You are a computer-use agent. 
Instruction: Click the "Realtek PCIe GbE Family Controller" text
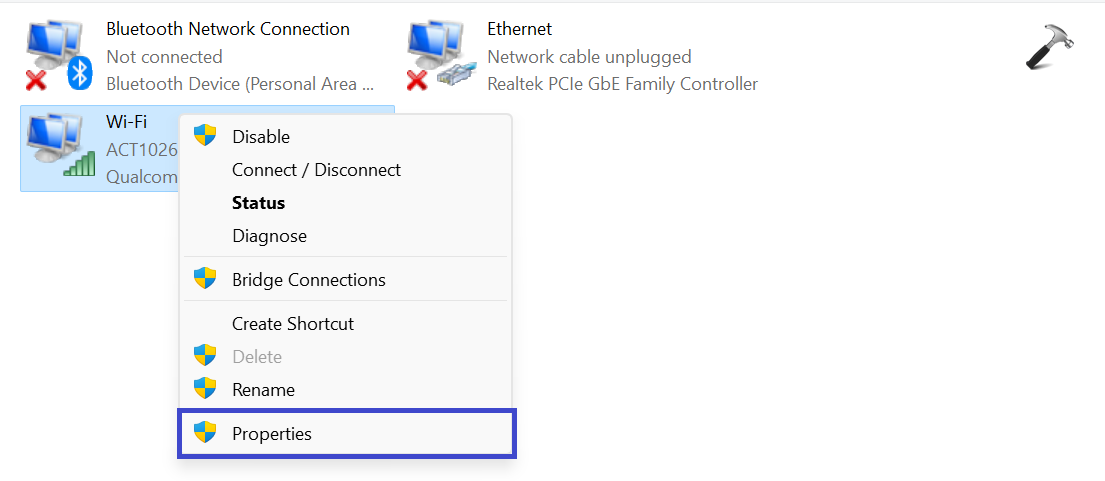click(x=622, y=84)
